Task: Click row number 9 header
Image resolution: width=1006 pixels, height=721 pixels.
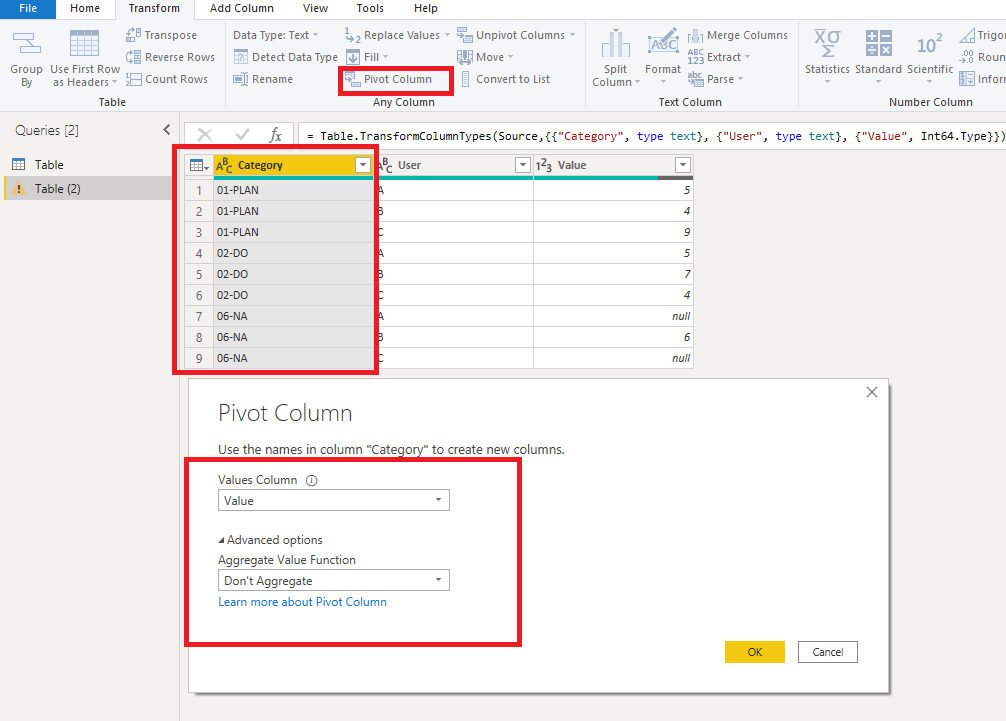Action: pyautogui.click(x=199, y=358)
